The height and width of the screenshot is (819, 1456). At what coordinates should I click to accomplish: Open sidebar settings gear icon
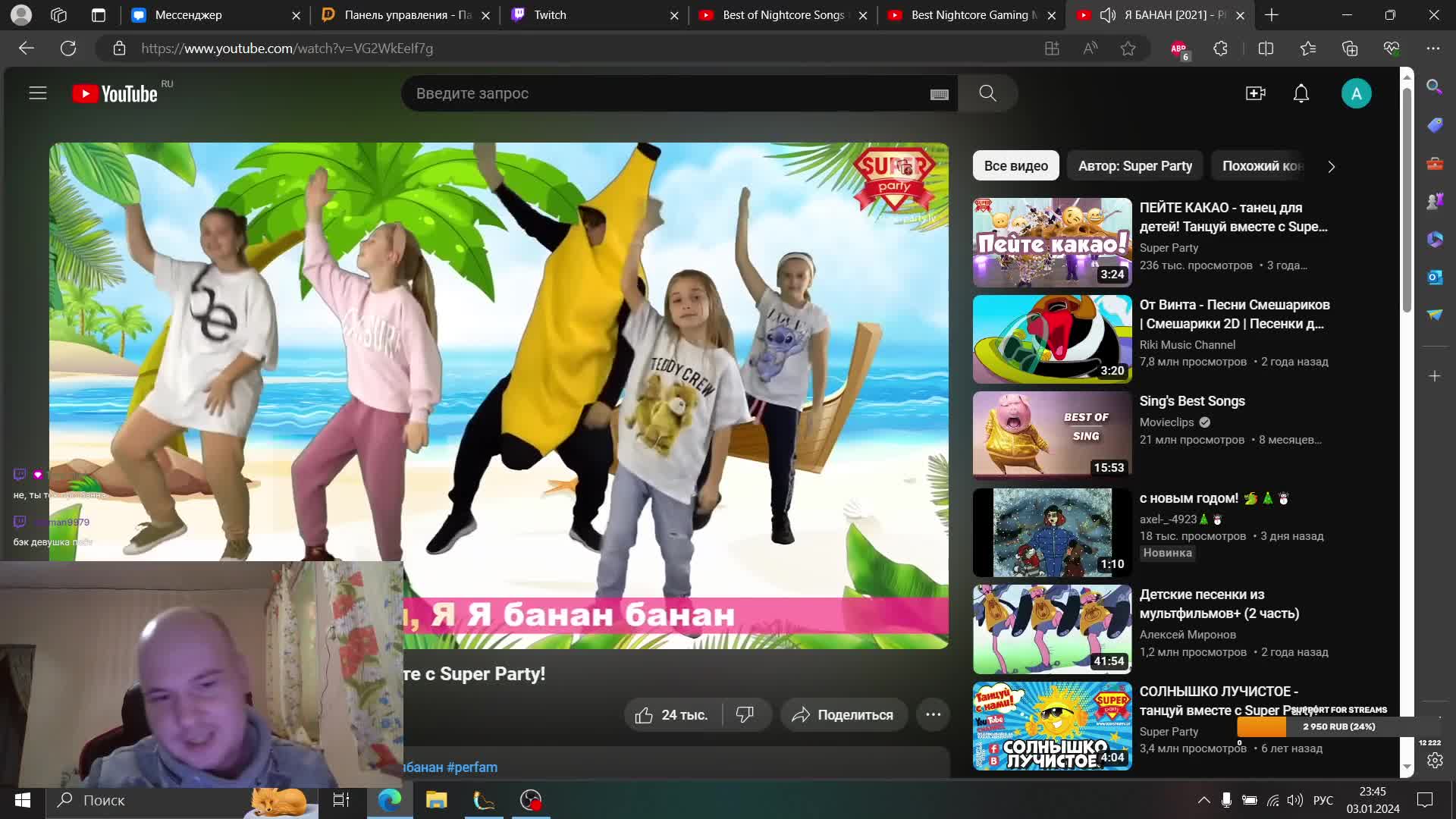coord(1435,761)
